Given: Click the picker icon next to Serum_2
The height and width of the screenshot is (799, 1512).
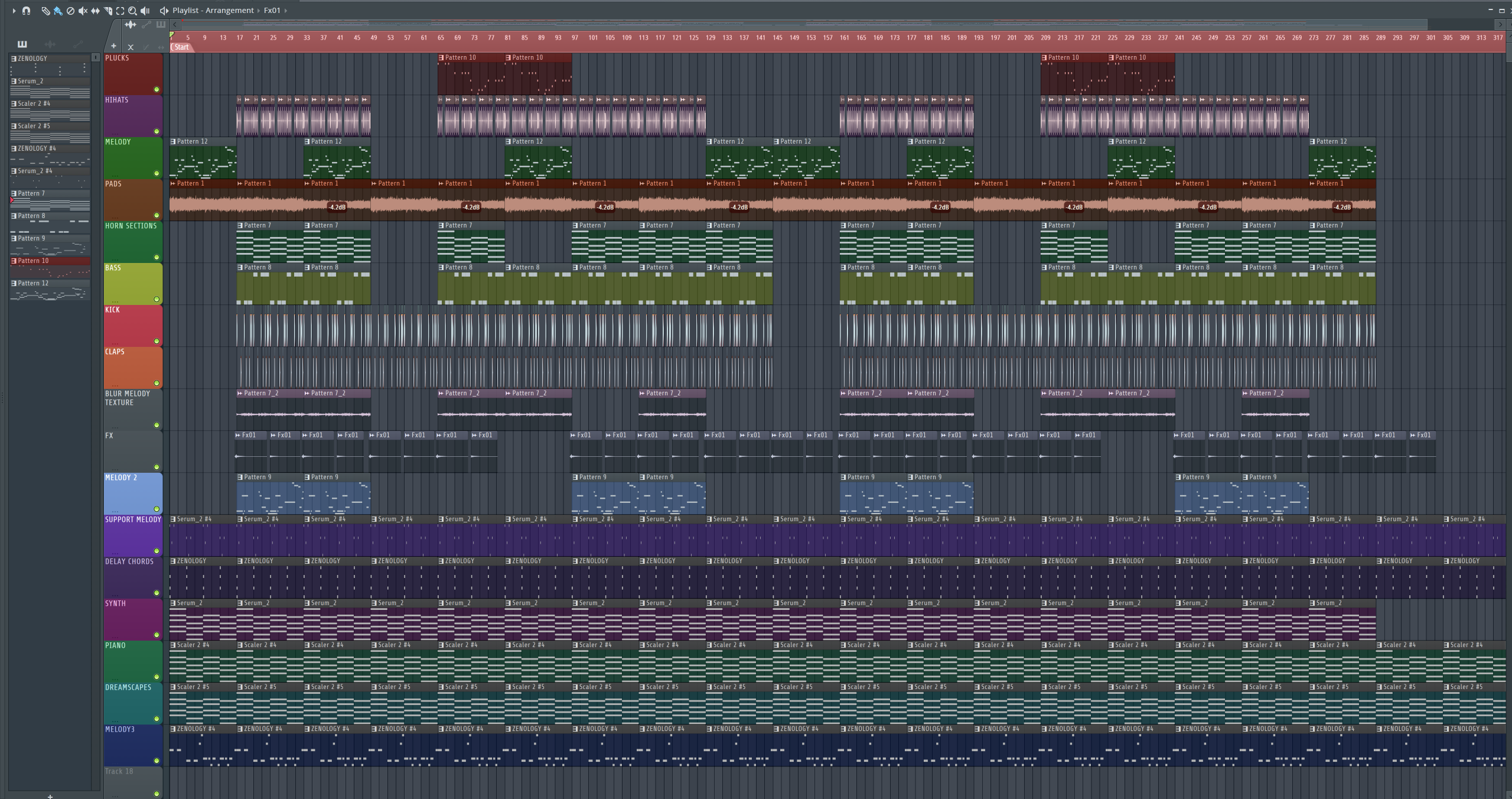Looking at the screenshot, I should click(x=14, y=81).
